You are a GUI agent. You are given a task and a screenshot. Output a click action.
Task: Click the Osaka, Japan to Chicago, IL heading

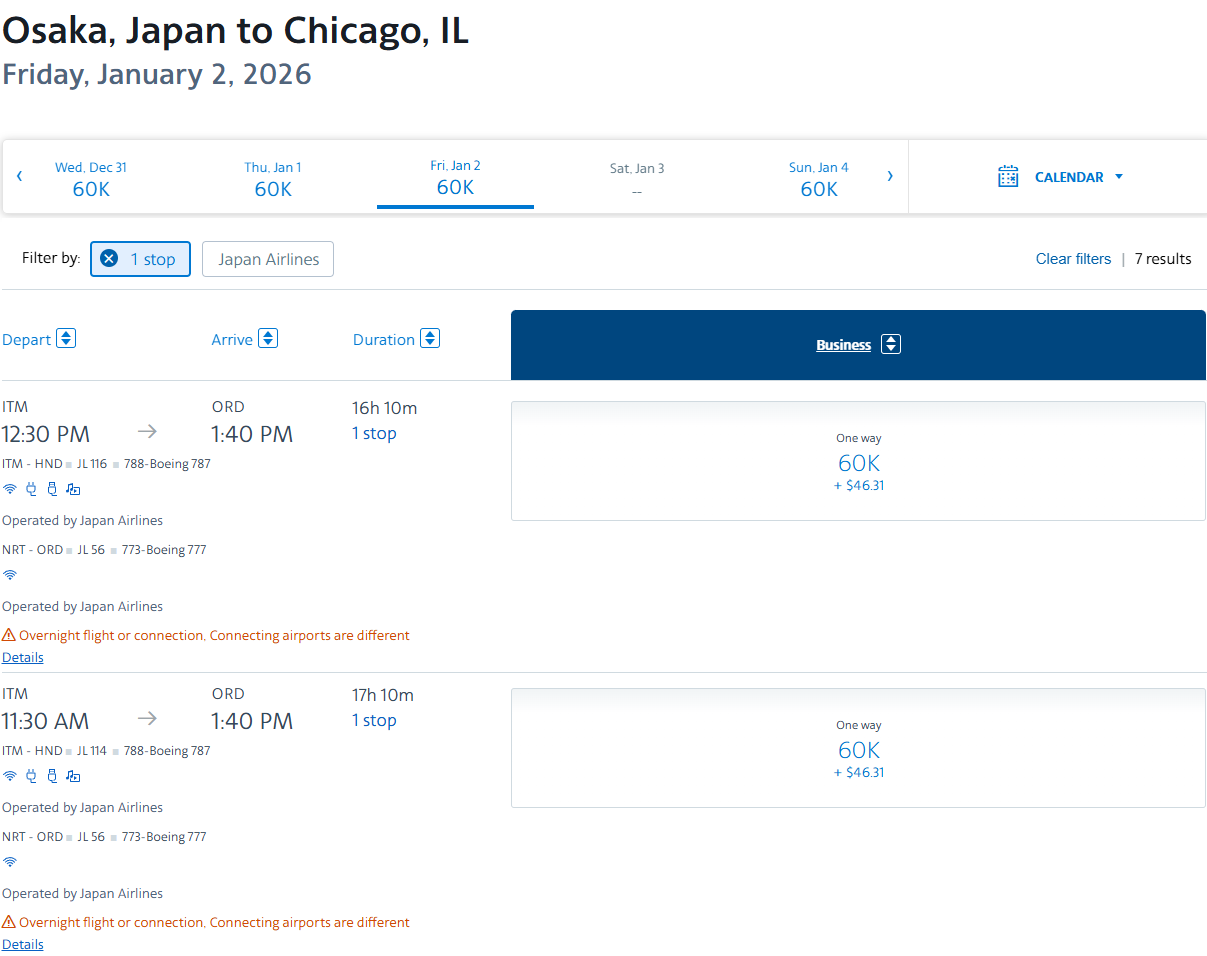(x=235, y=31)
